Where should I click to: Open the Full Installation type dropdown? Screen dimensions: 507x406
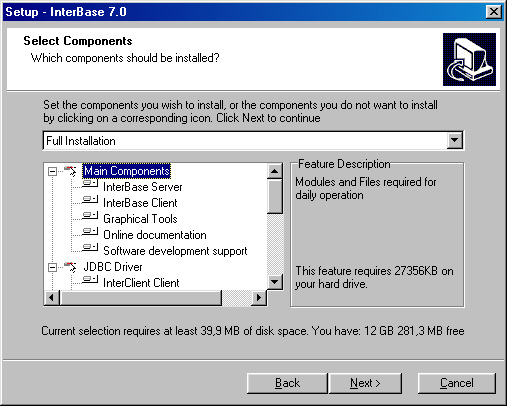[x=455, y=140]
